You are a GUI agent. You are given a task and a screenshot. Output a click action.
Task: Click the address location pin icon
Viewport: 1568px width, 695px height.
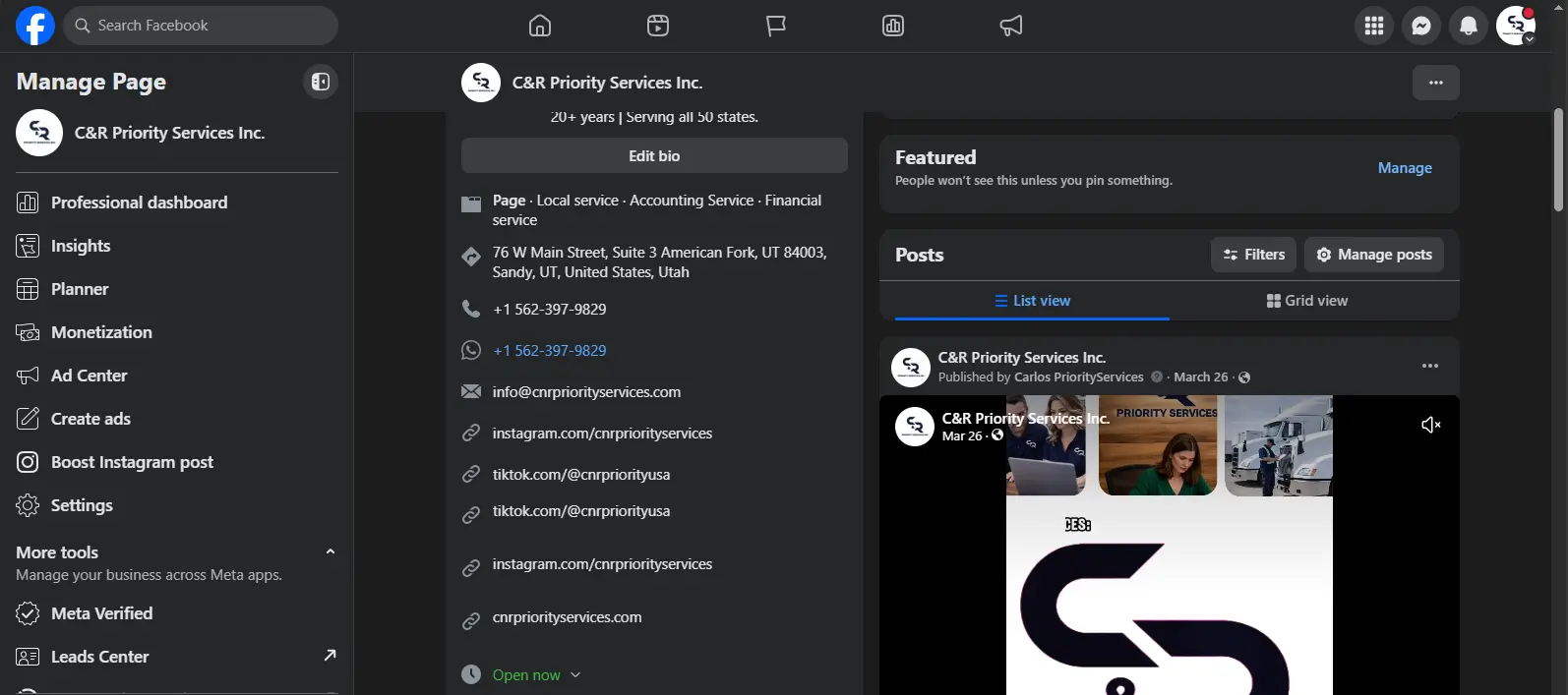pyautogui.click(x=471, y=257)
